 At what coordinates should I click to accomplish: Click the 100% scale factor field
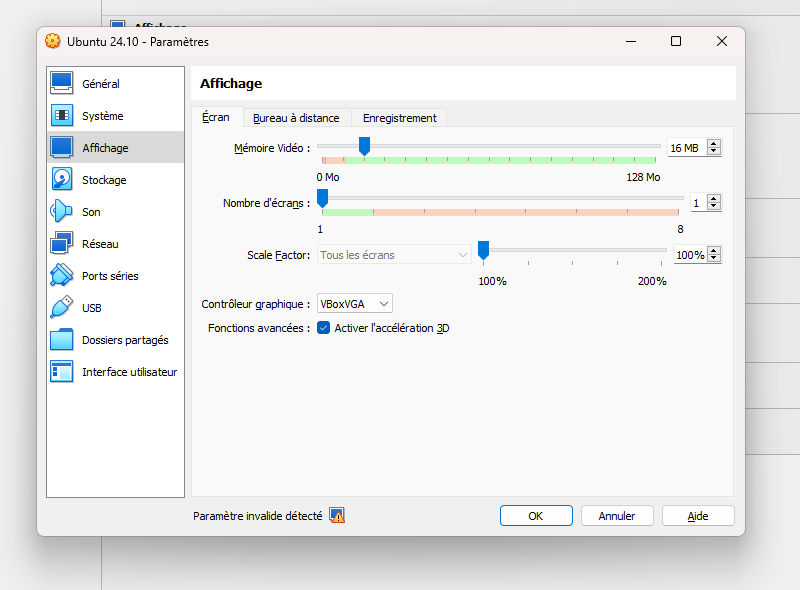pos(690,254)
